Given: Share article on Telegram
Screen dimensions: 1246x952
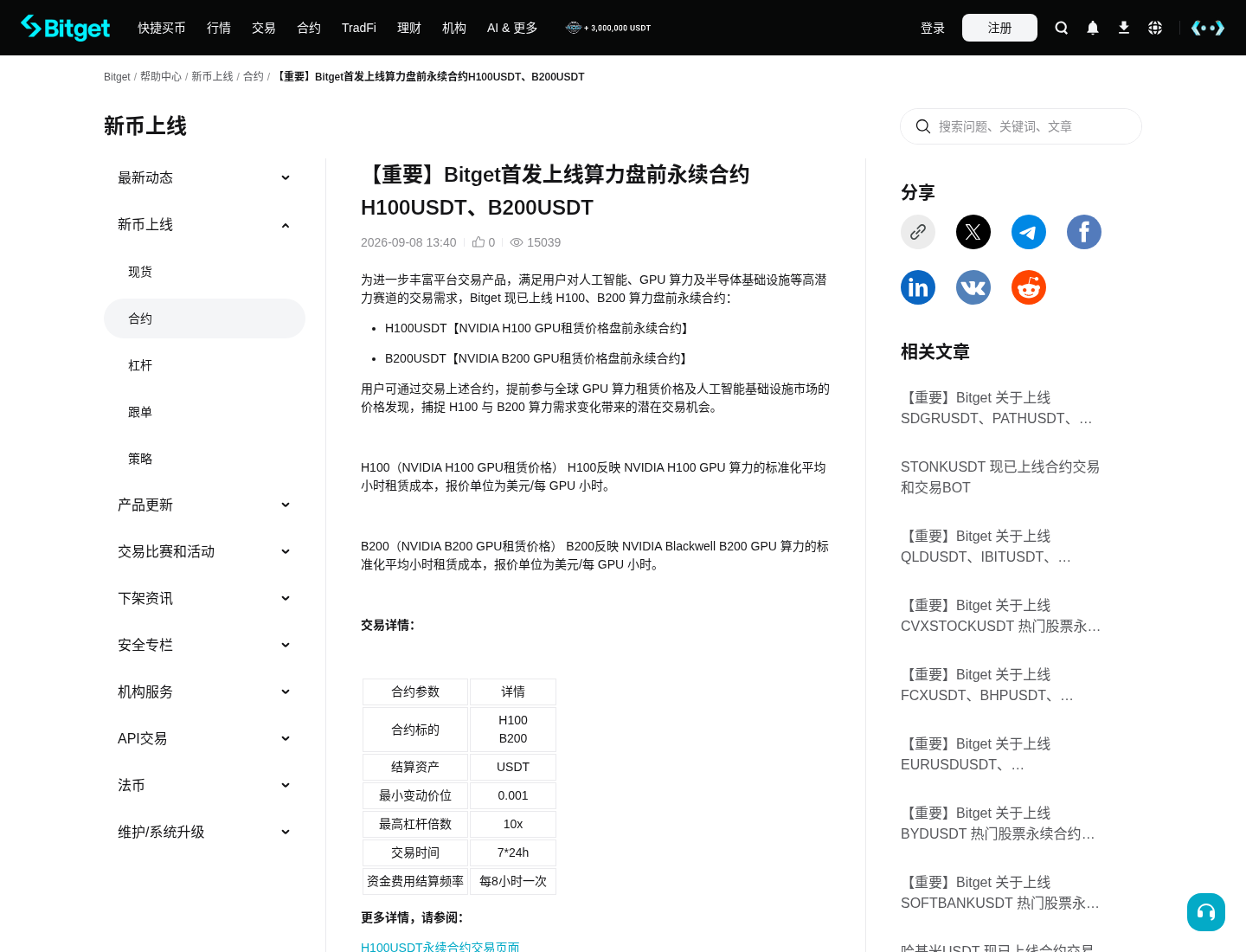Looking at the screenshot, I should (x=1029, y=232).
